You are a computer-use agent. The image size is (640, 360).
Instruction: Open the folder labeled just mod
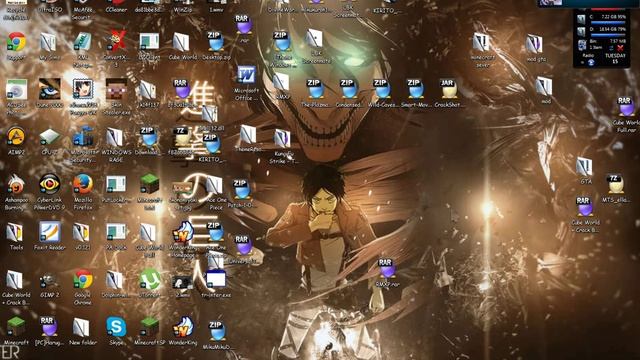[x=544, y=86]
